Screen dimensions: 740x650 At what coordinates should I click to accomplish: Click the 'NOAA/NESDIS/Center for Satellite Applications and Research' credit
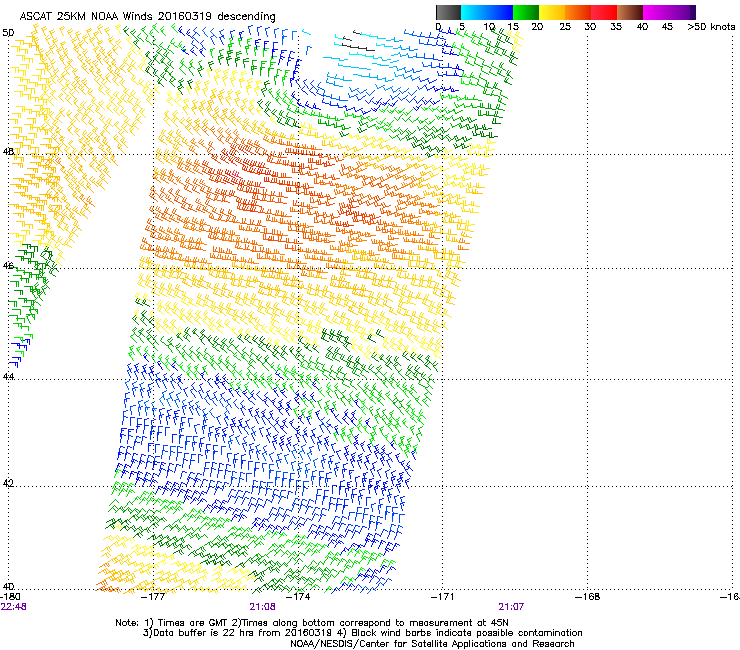(432, 644)
